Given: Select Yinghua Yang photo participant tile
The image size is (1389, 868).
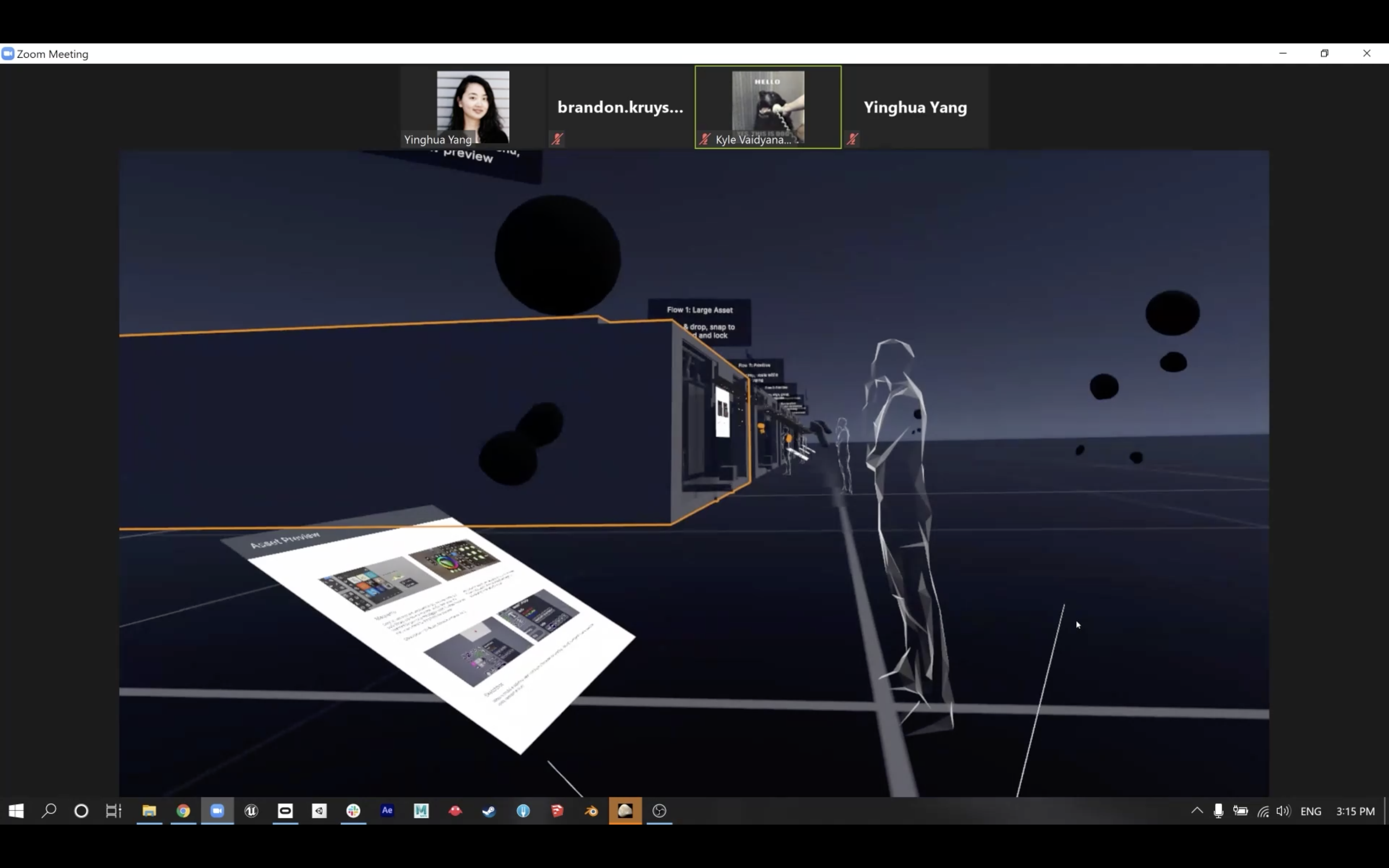Looking at the screenshot, I should [x=473, y=107].
